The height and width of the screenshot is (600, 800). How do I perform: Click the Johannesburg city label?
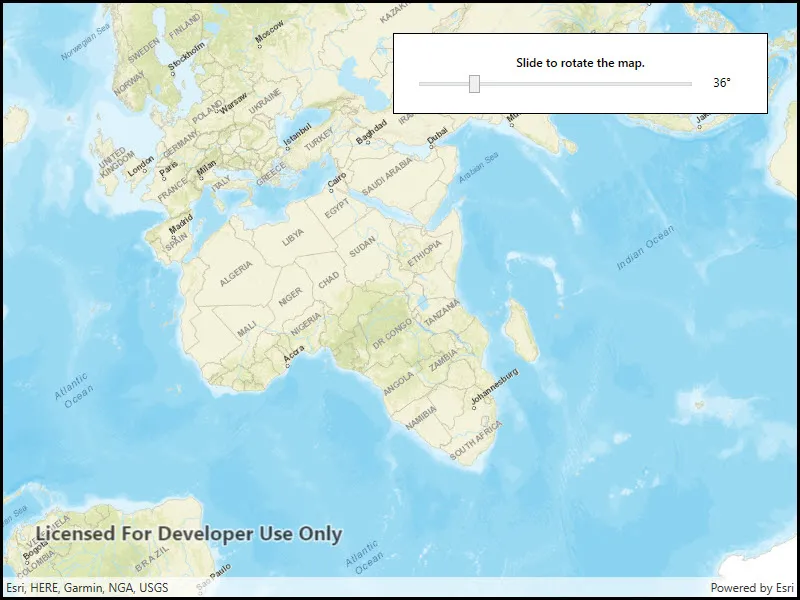[x=495, y=386]
